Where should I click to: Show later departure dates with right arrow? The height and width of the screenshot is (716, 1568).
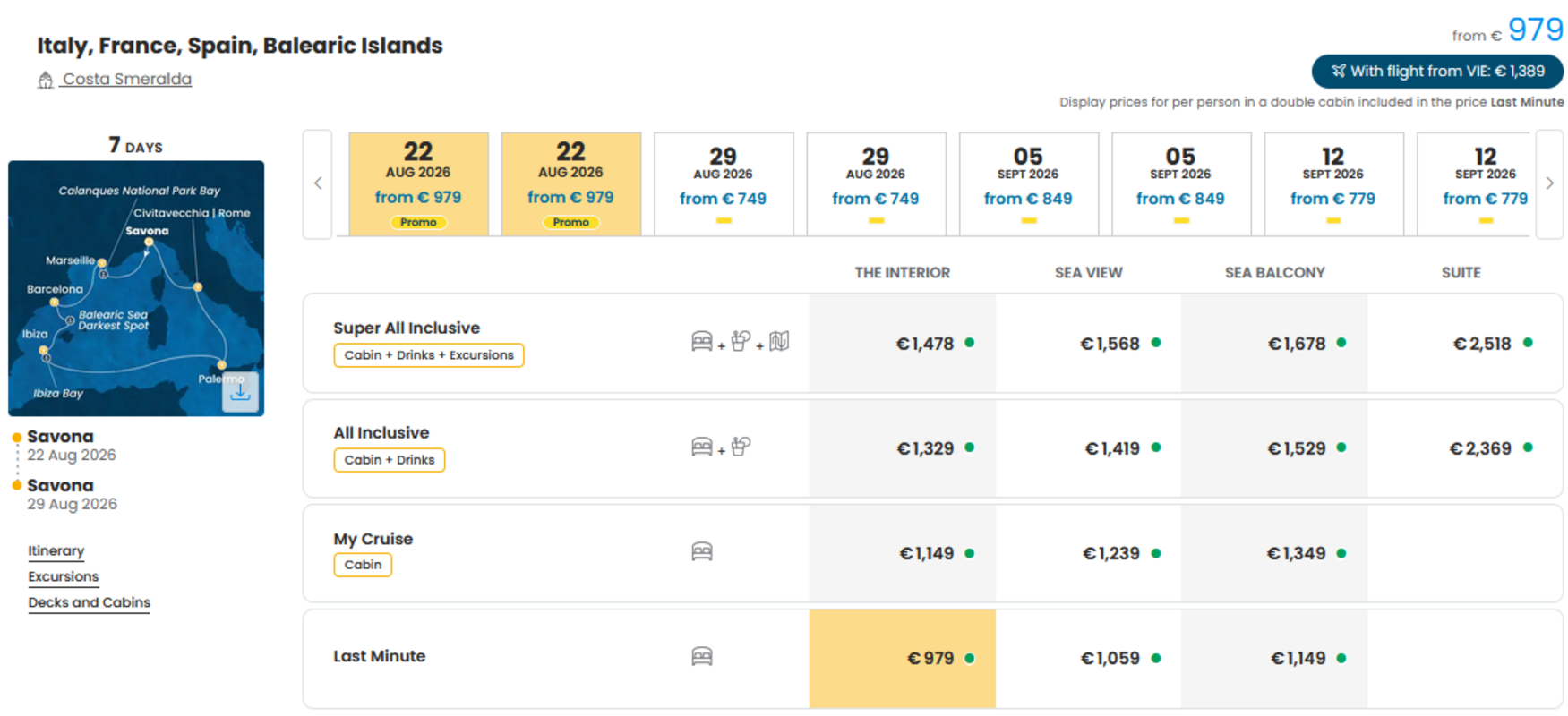(x=1550, y=183)
